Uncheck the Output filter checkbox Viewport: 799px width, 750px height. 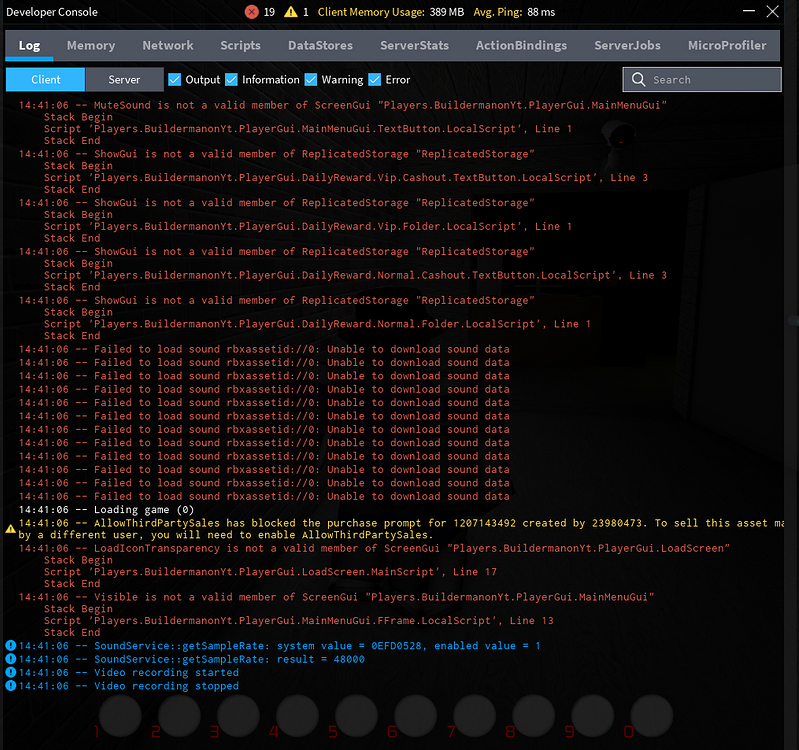tap(175, 80)
